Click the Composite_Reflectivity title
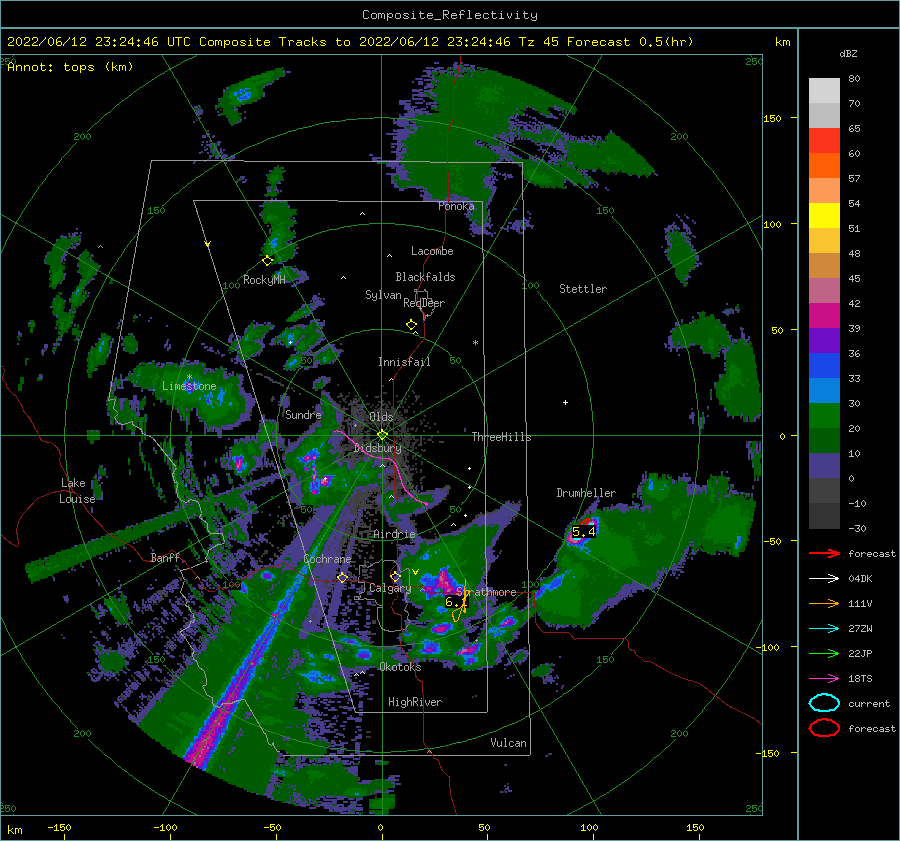The image size is (900, 841). coord(450,15)
